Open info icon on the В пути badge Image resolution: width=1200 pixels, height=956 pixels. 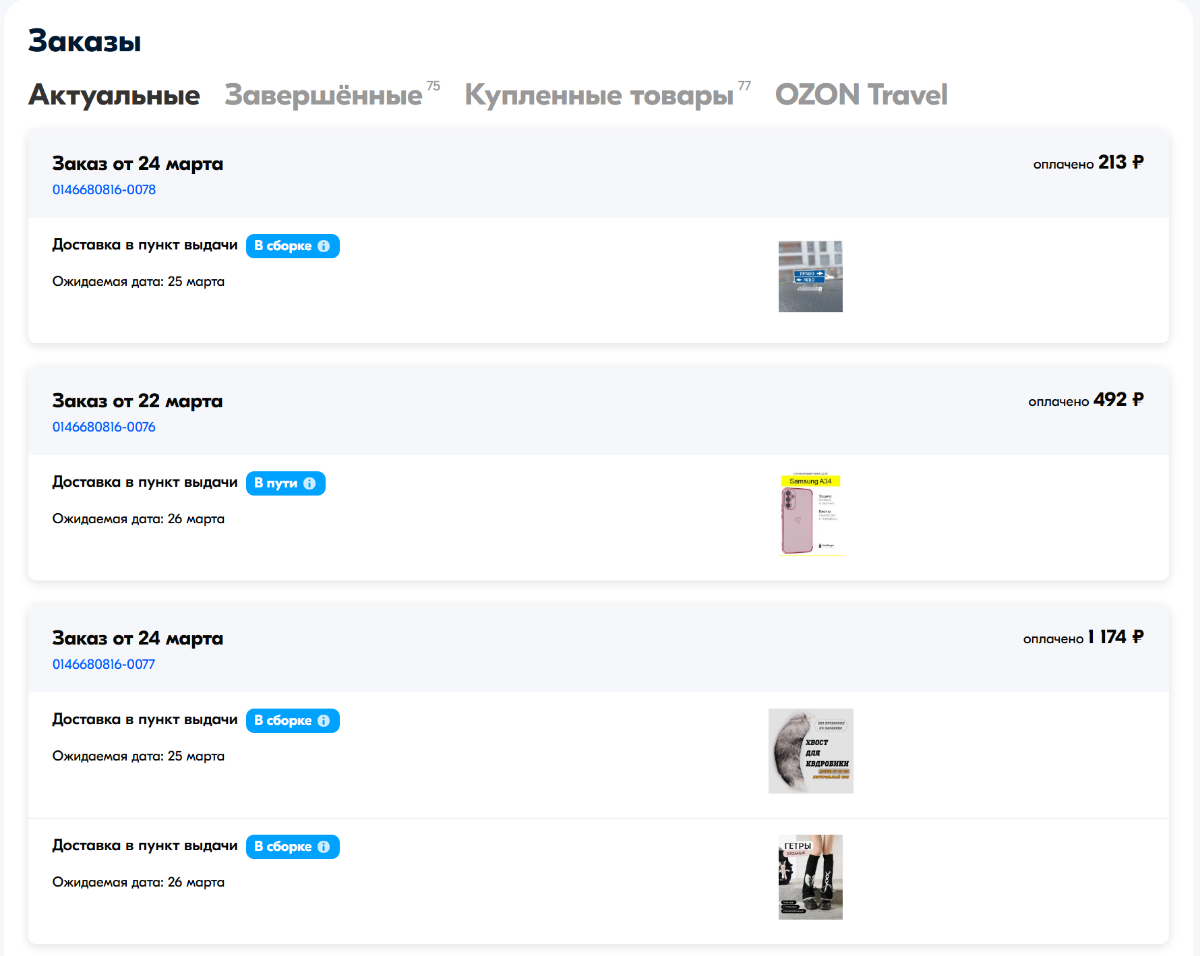309,484
